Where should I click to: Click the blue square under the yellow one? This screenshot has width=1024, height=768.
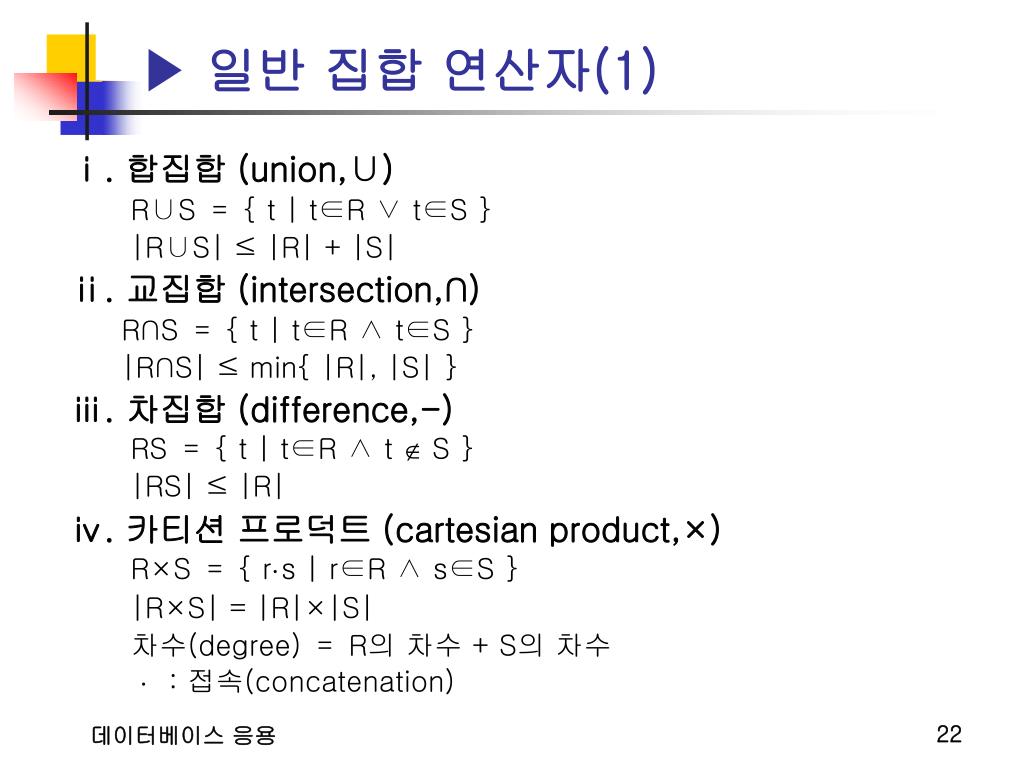pos(99,108)
